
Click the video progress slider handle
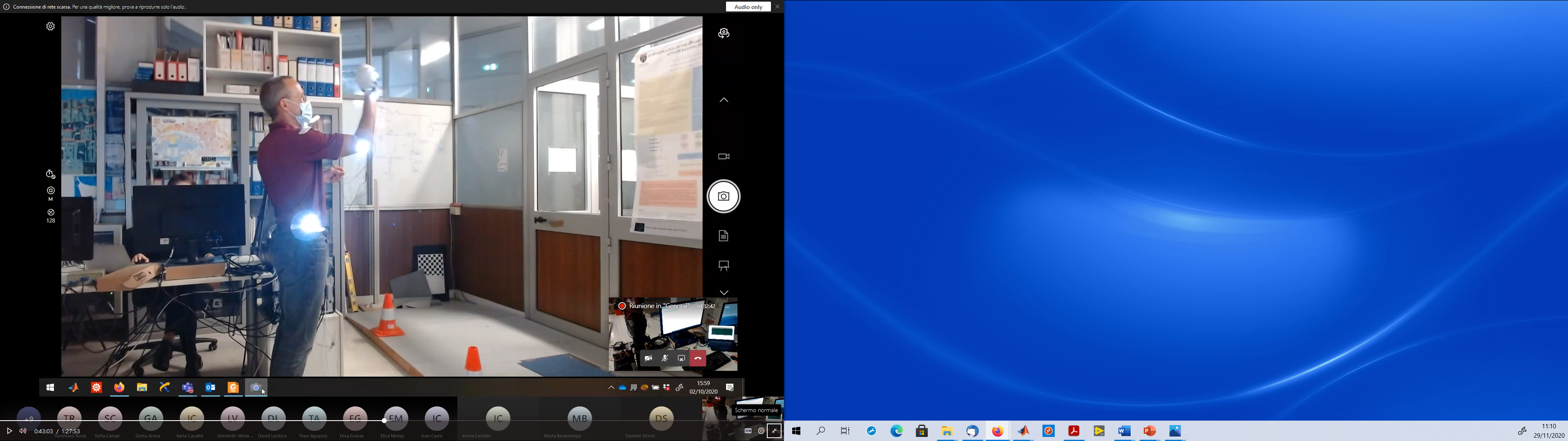(x=384, y=420)
